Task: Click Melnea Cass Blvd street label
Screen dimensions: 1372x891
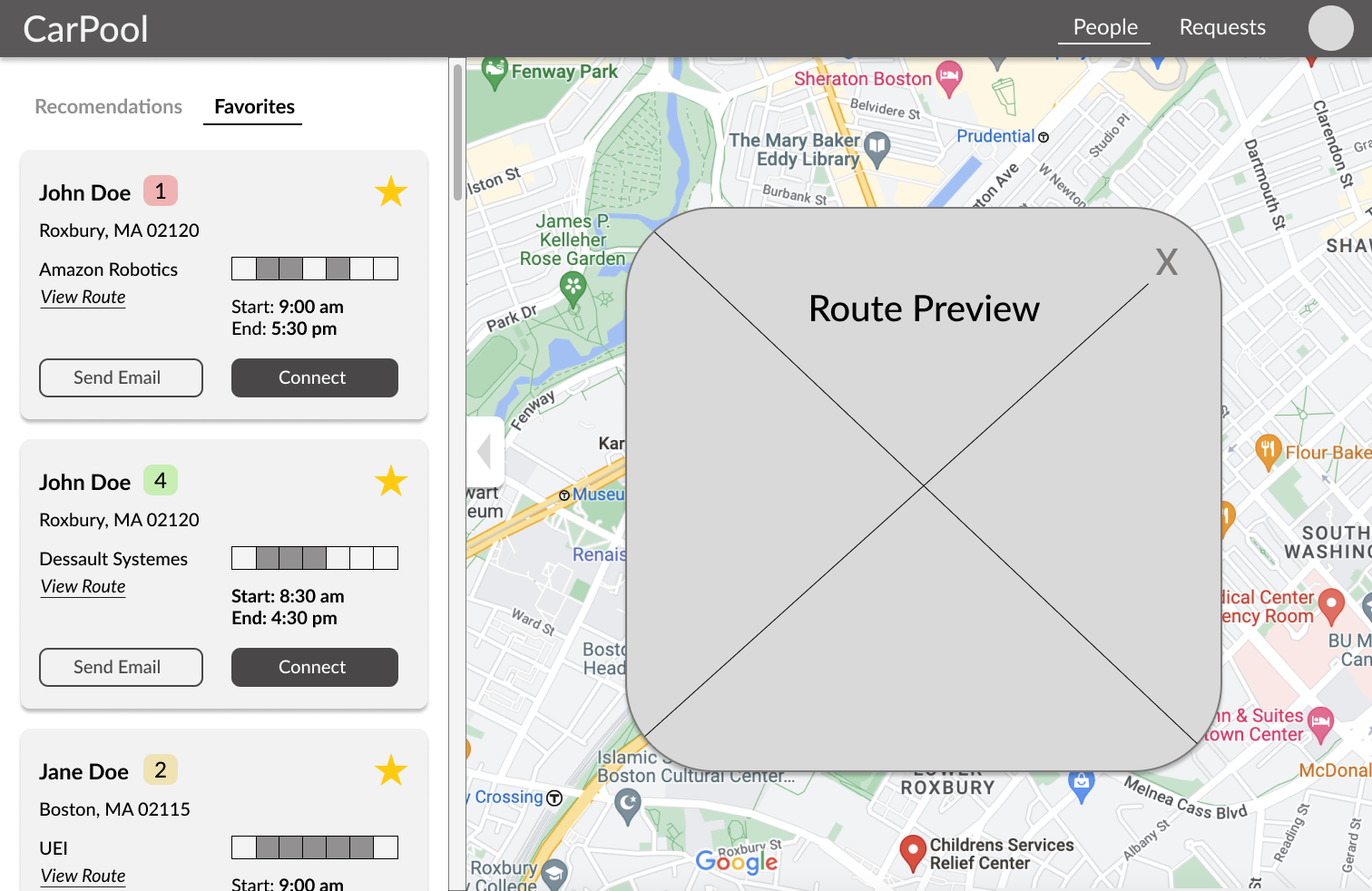Action: point(1186,798)
